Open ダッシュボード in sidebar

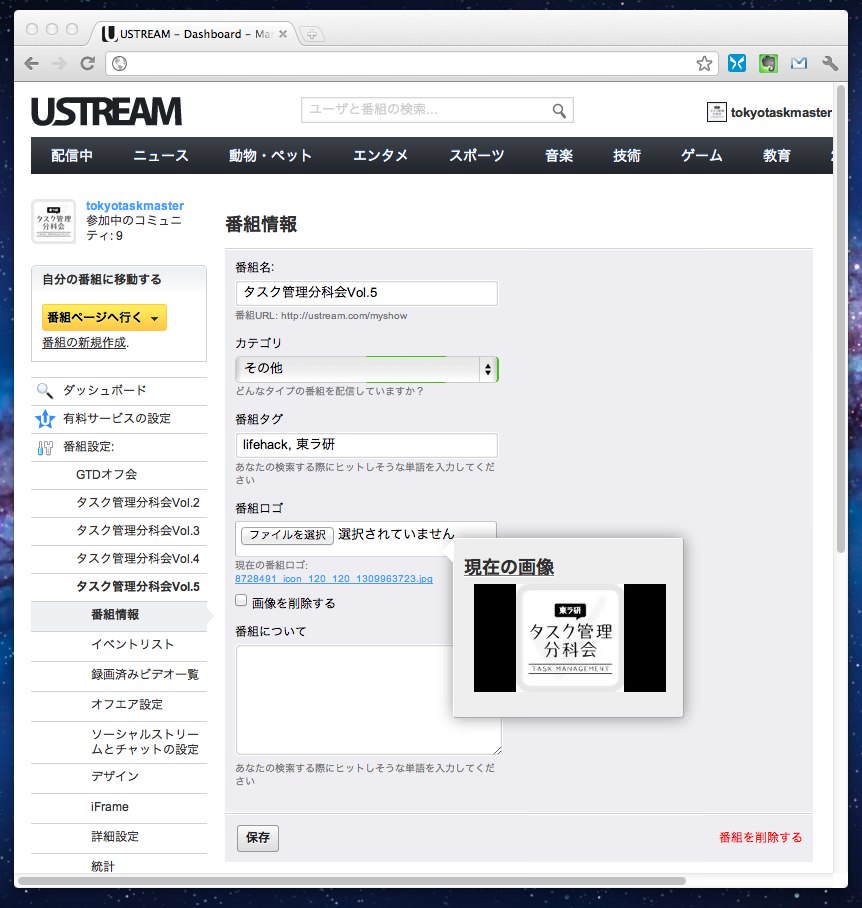point(105,390)
